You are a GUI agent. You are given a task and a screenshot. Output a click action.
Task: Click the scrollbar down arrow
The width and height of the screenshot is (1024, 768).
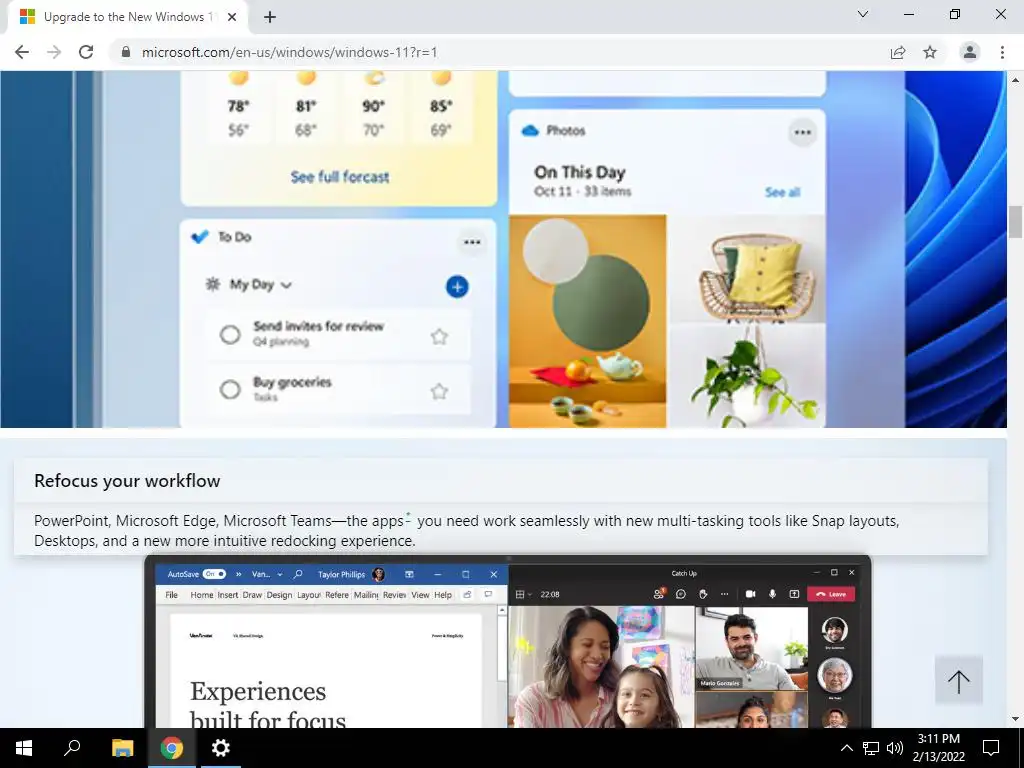tap(1015, 719)
